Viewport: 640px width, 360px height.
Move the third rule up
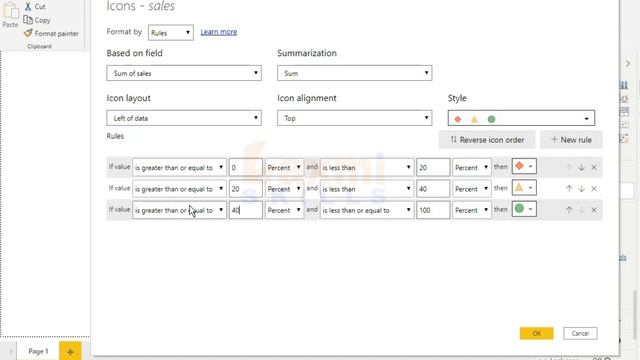coord(569,210)
